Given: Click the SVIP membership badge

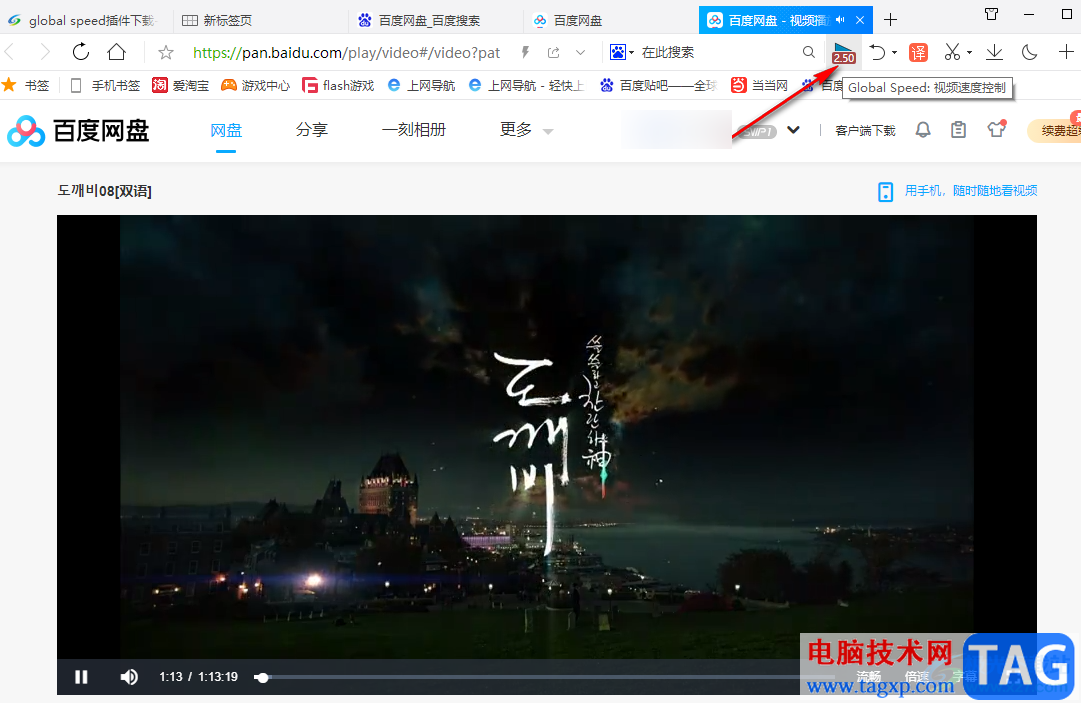Looking at the screenshot, I should pos(757,131).
